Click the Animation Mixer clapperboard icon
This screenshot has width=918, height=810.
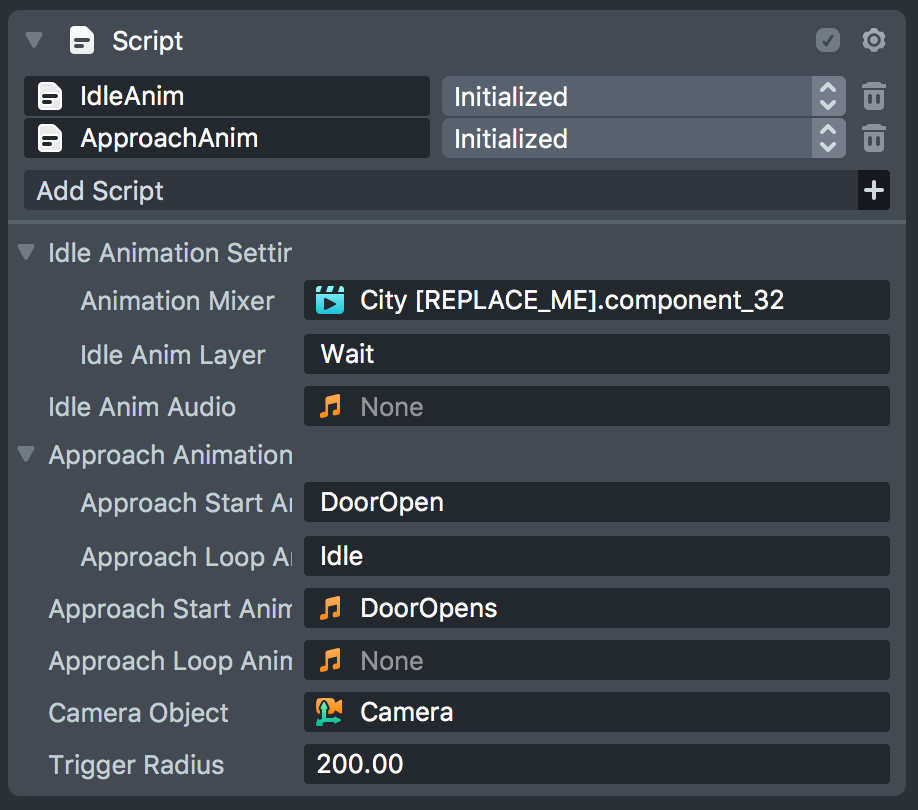(x=330, y=300)
